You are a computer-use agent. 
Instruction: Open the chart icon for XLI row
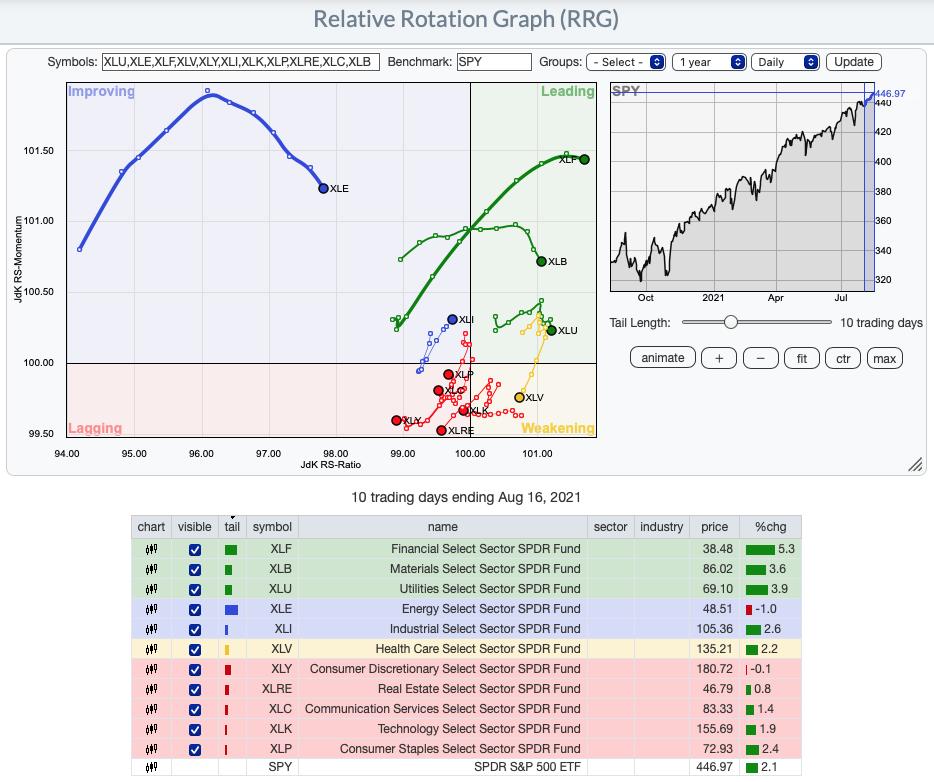pyautogui.click(x=151, y=629)
